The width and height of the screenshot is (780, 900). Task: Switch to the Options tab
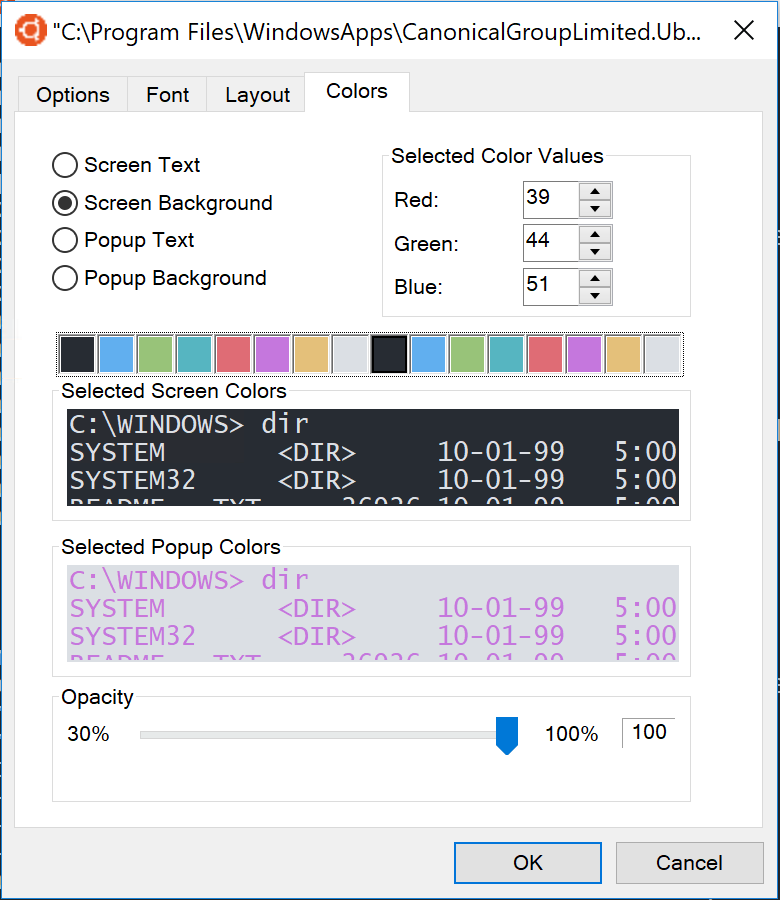(72, 94)
